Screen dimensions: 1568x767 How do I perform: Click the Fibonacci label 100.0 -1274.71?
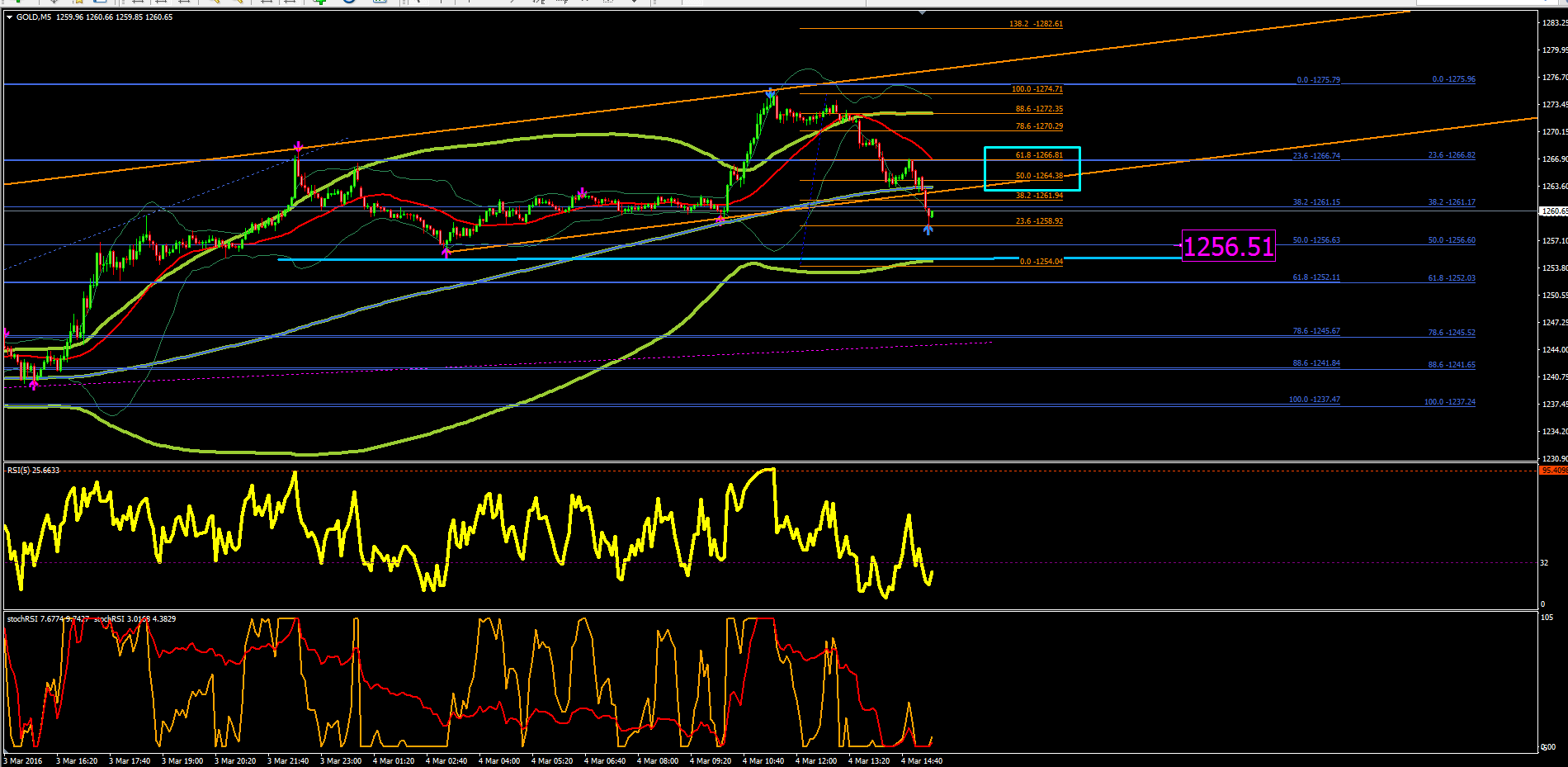1037,89
